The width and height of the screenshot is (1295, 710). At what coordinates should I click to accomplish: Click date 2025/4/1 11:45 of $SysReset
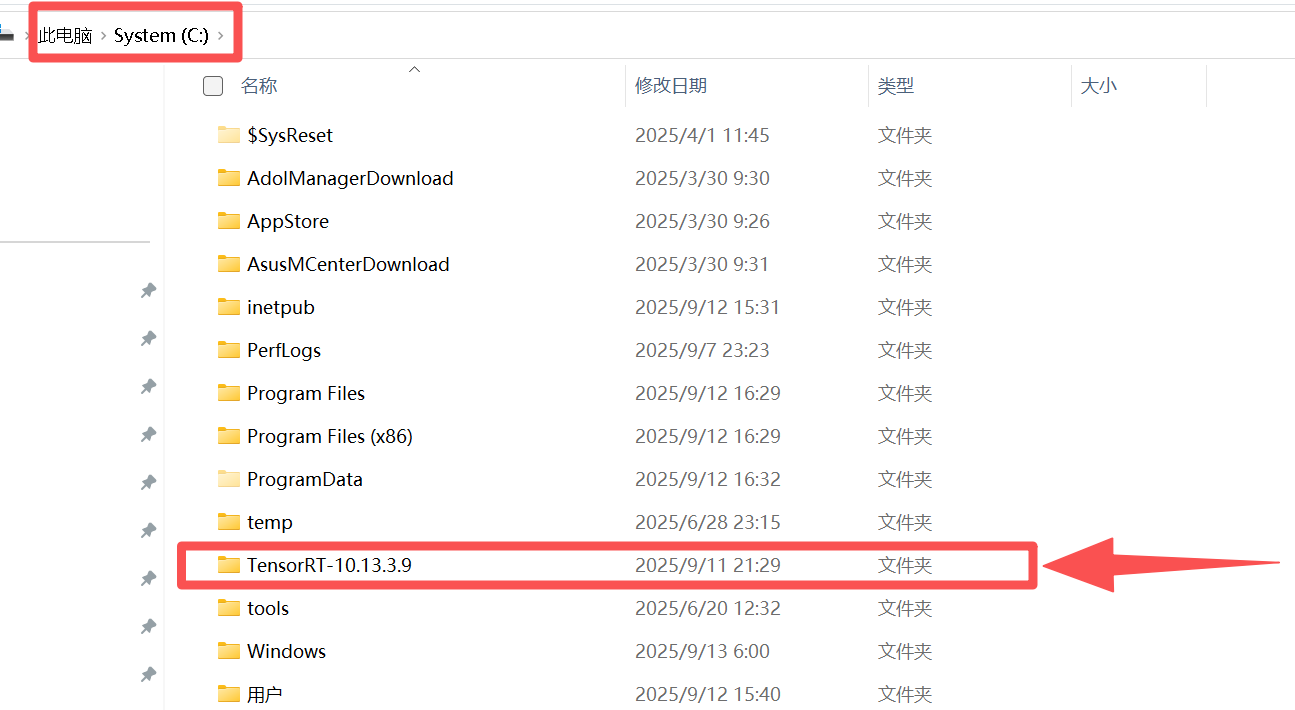[x=702, y=135]
